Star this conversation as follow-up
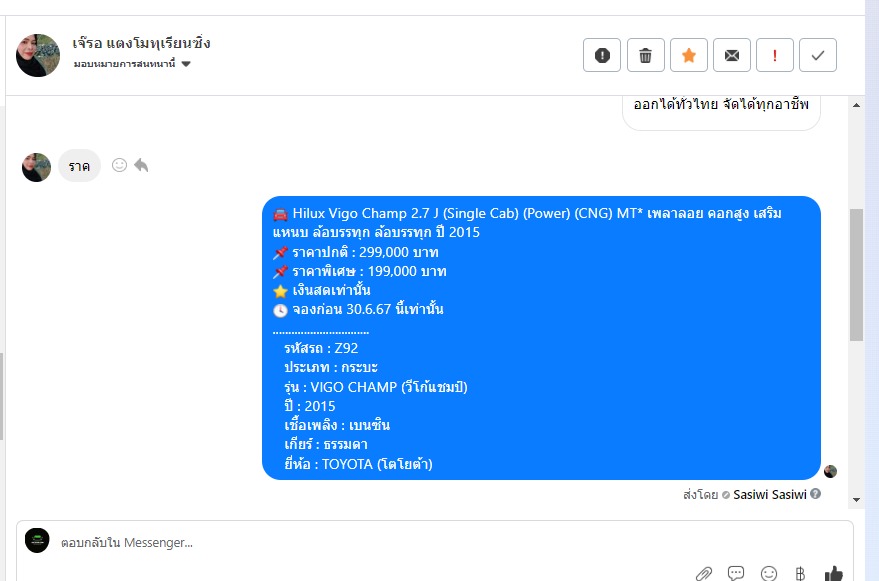 tap(688, 55)
